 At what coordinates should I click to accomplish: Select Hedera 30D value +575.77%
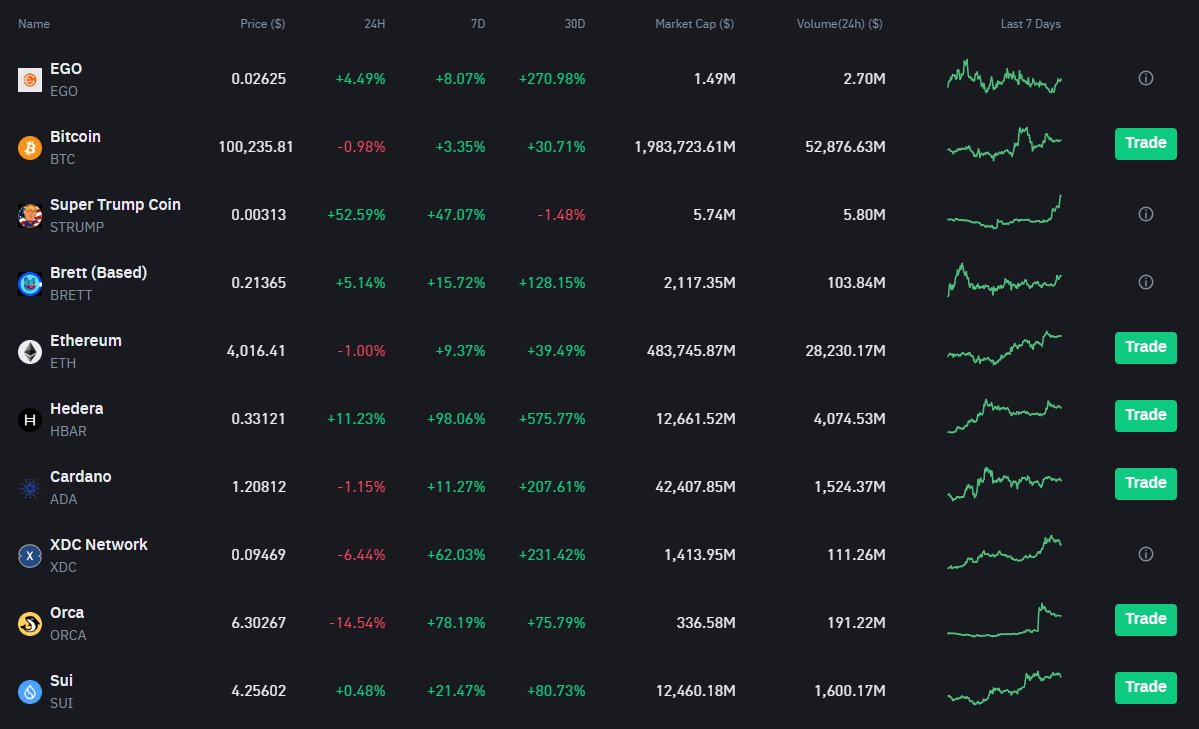552,419
